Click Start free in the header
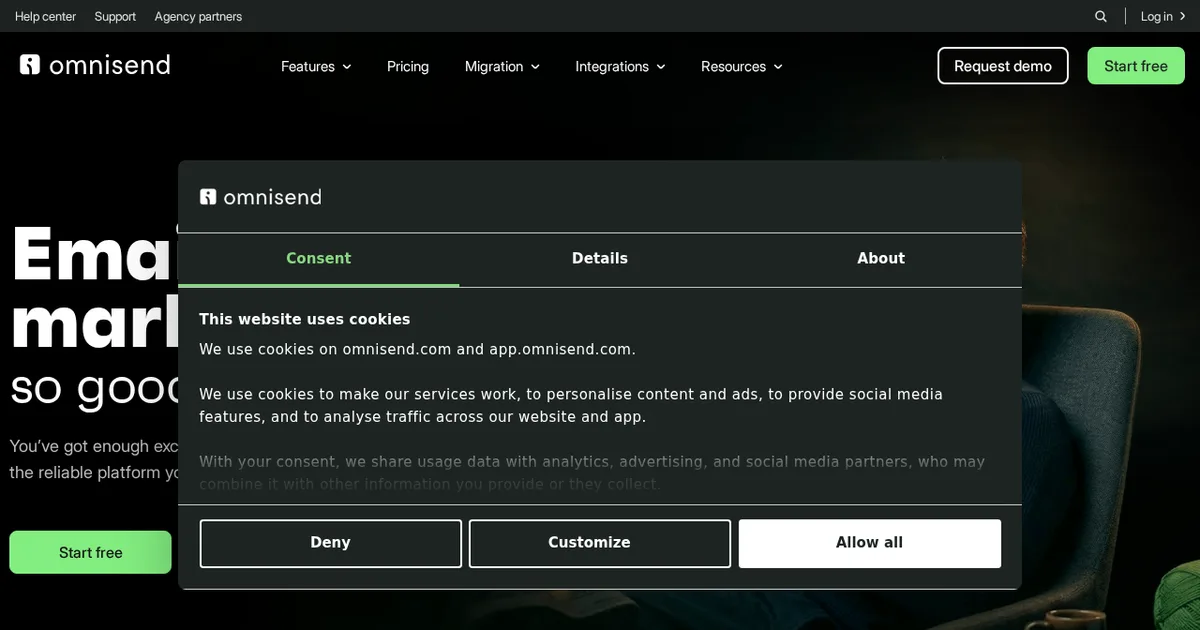 [1136, 66]
